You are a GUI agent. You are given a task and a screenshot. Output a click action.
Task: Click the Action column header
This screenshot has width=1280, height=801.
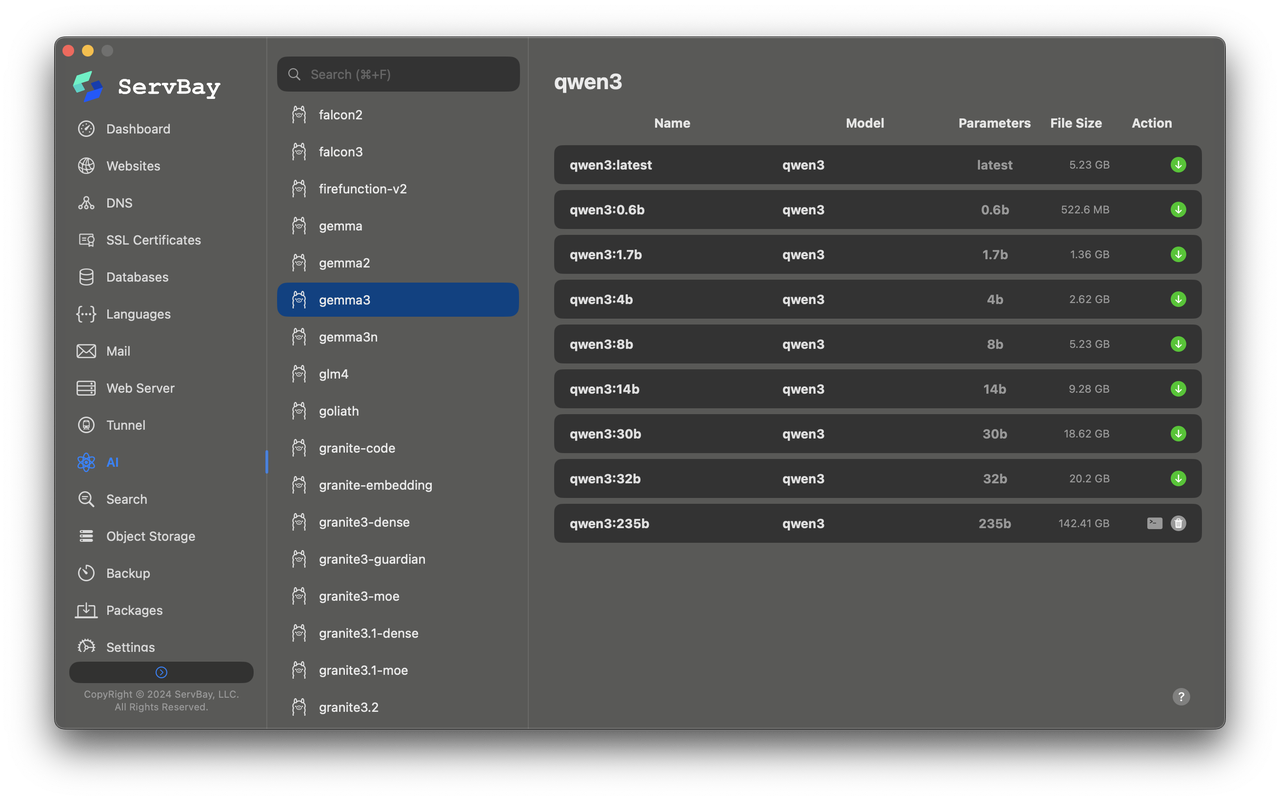[x=1152, y=123]
